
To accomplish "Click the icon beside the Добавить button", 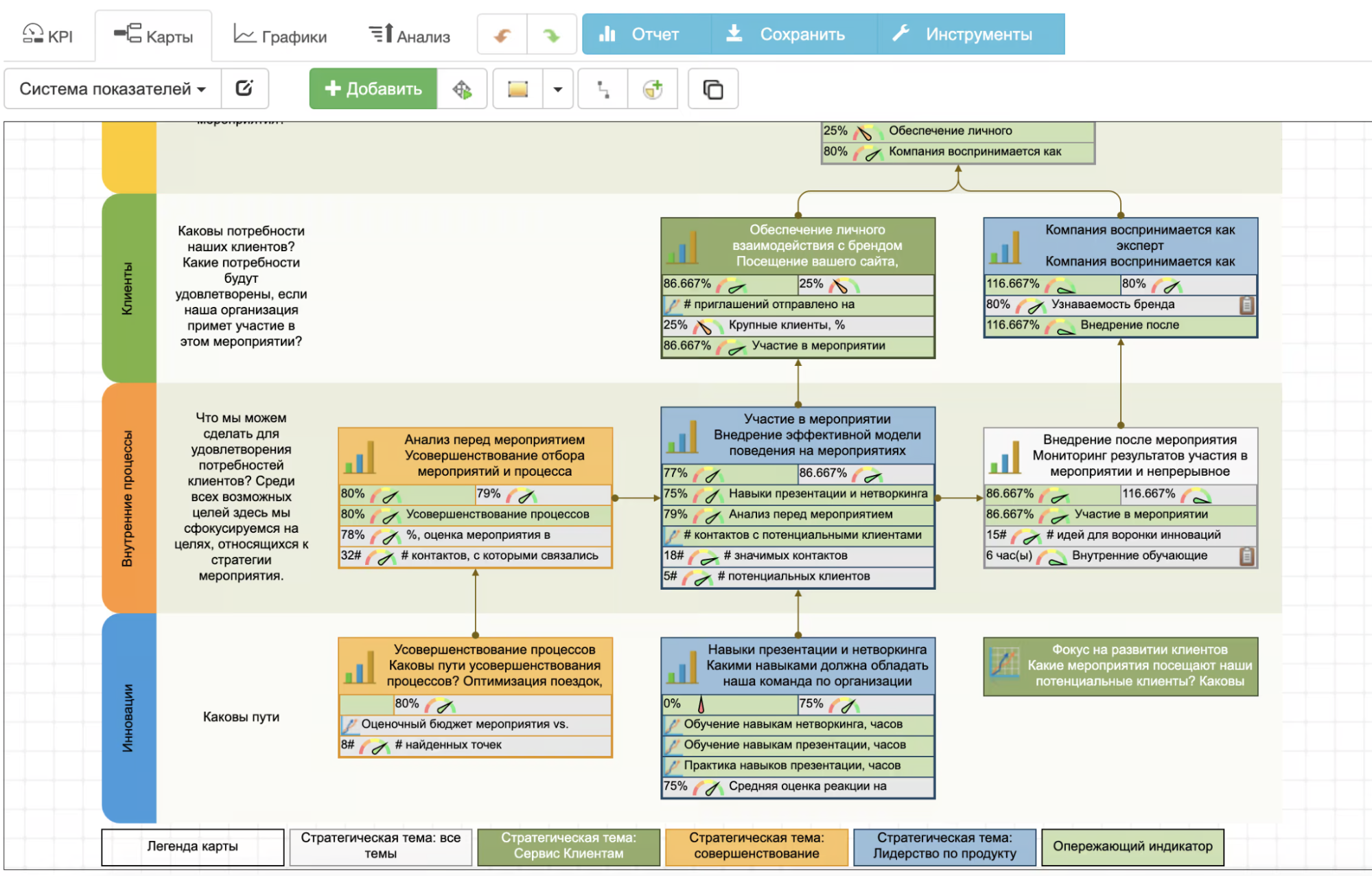I will click(462, 89).
